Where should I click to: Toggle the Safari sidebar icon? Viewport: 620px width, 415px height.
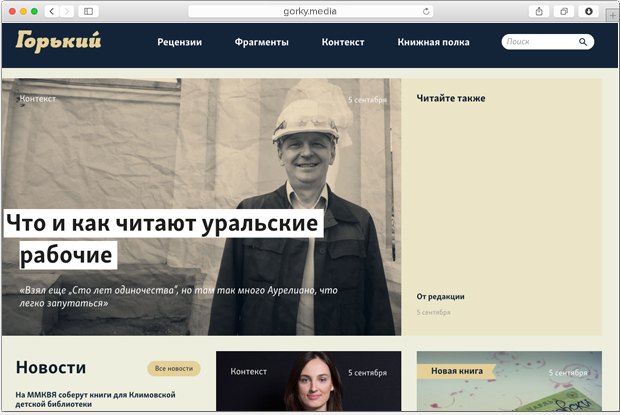point(88,11)
